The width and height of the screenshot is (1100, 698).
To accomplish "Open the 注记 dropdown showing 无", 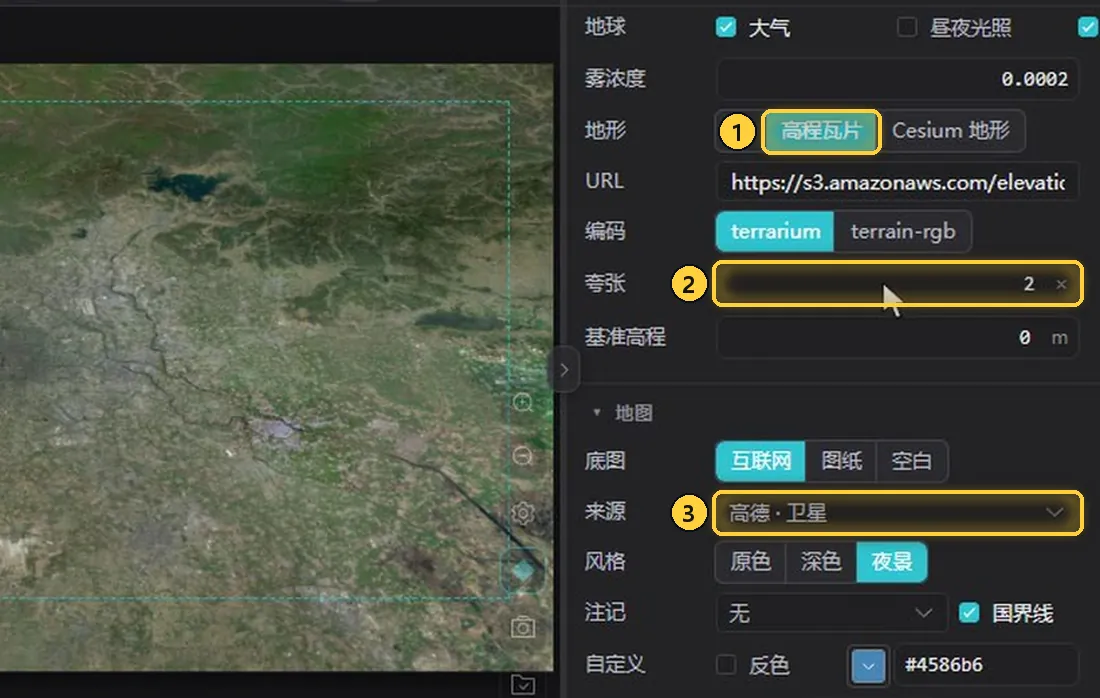I will click(832, 613).
